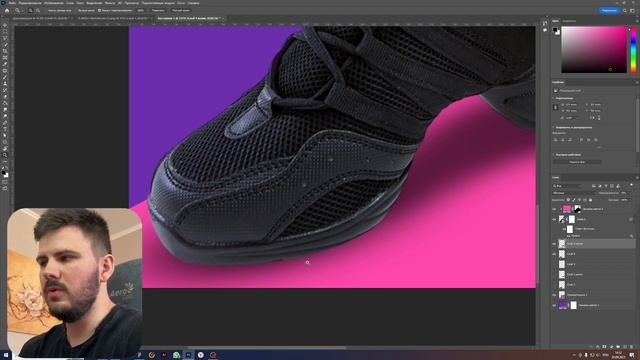Choose Zoom Out mode in options bar
Screen dimensions: 640x360
coord(38,10)
